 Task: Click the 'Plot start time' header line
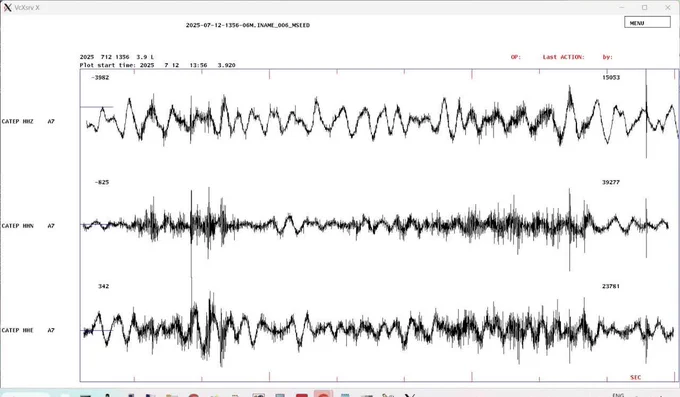pyautogui.click(x=157, y=65)
